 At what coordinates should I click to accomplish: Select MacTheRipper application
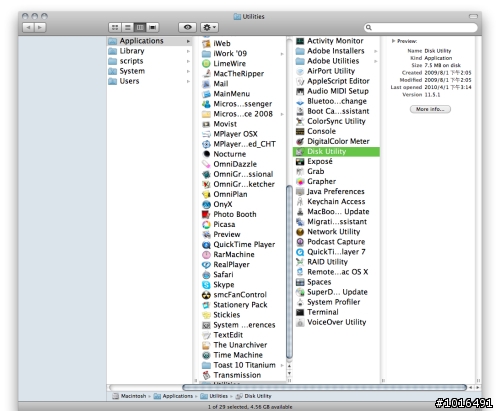click(x=243, y=74)
